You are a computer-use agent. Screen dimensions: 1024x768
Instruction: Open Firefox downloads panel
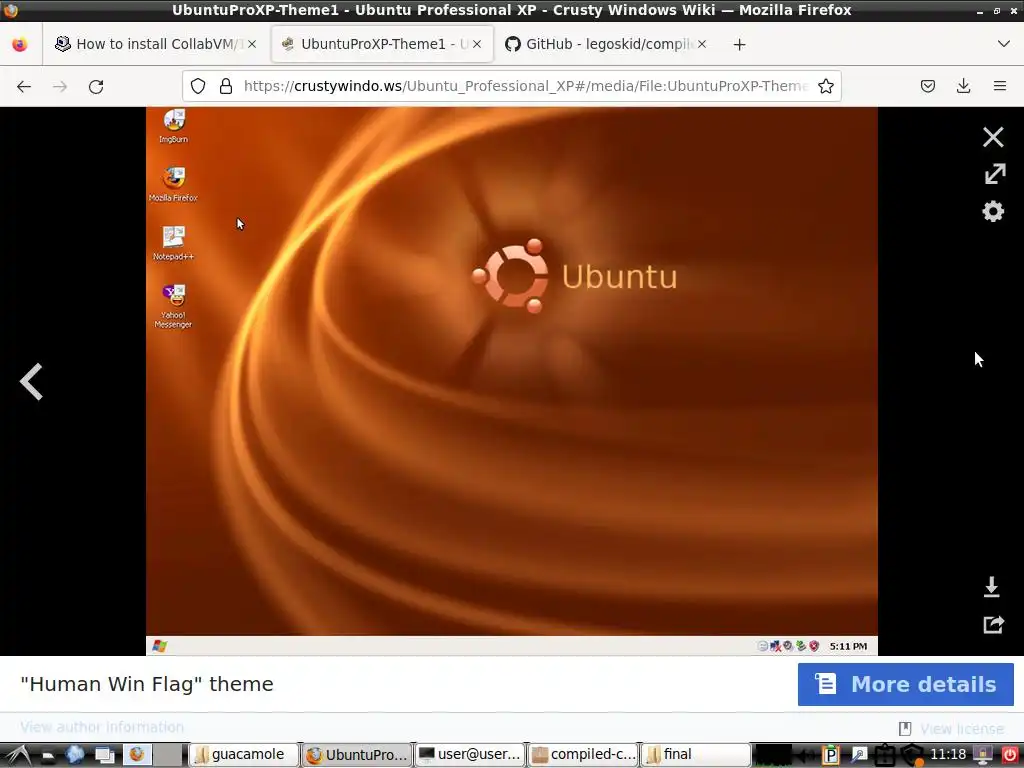pyautogui.click(x=963, y=86)
